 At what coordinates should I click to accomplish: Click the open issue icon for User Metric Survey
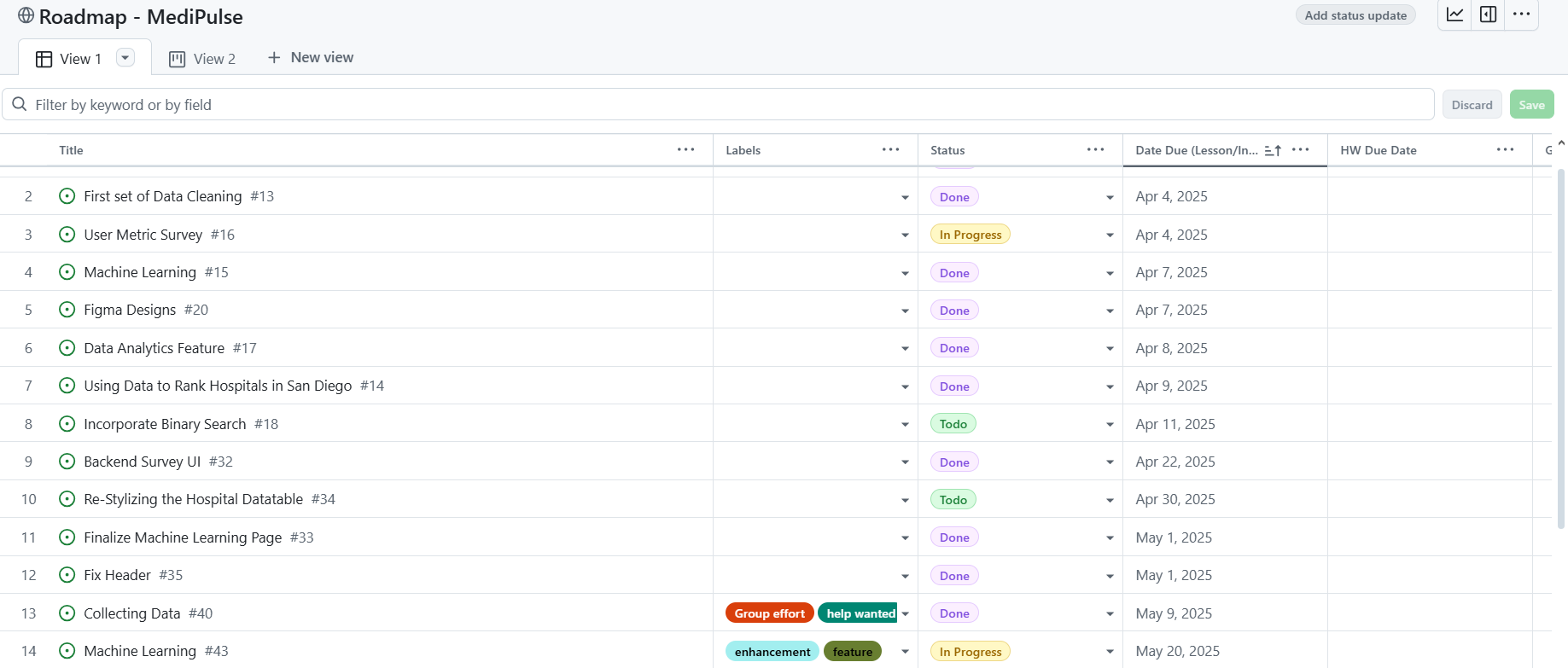[67, 234]
